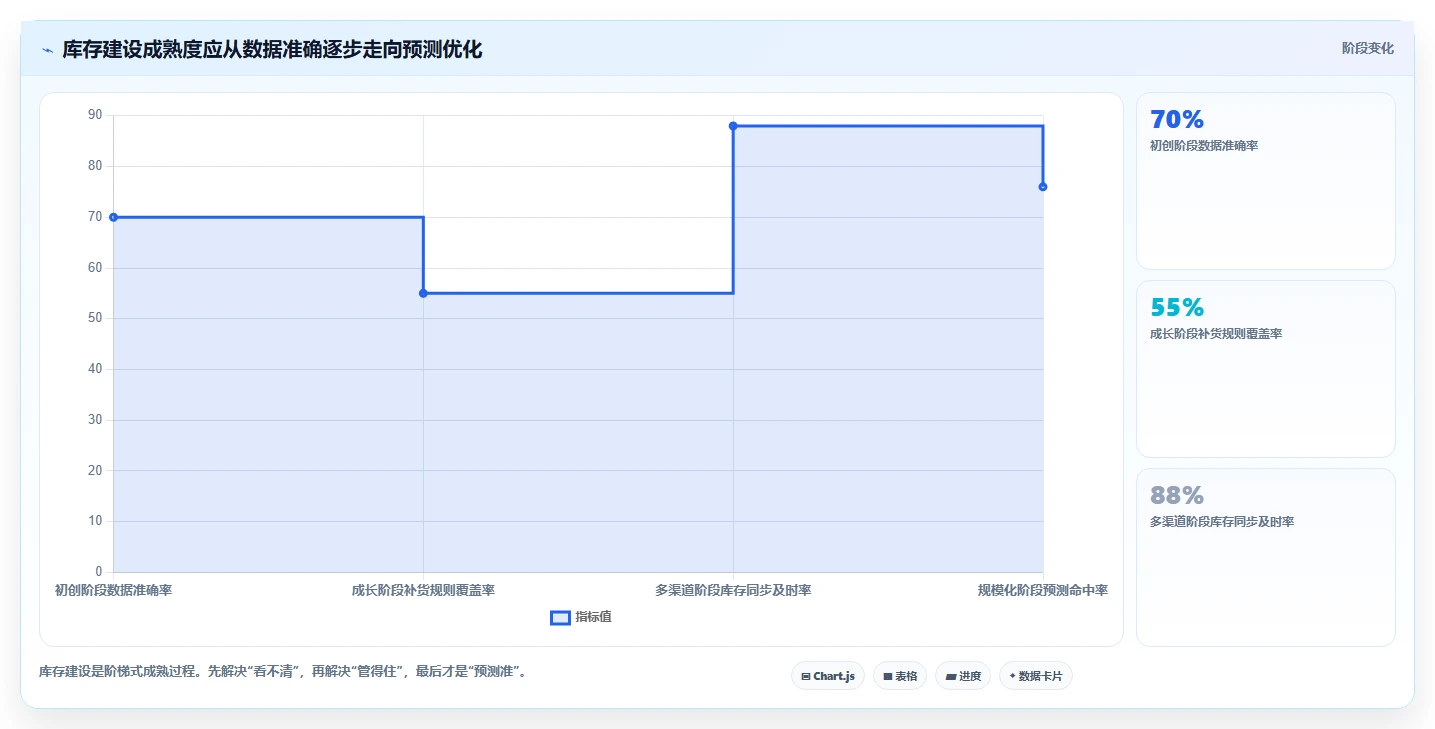Click the data point at value 76
This screenshot has height=729, width=1435.
coord(1043,187)
